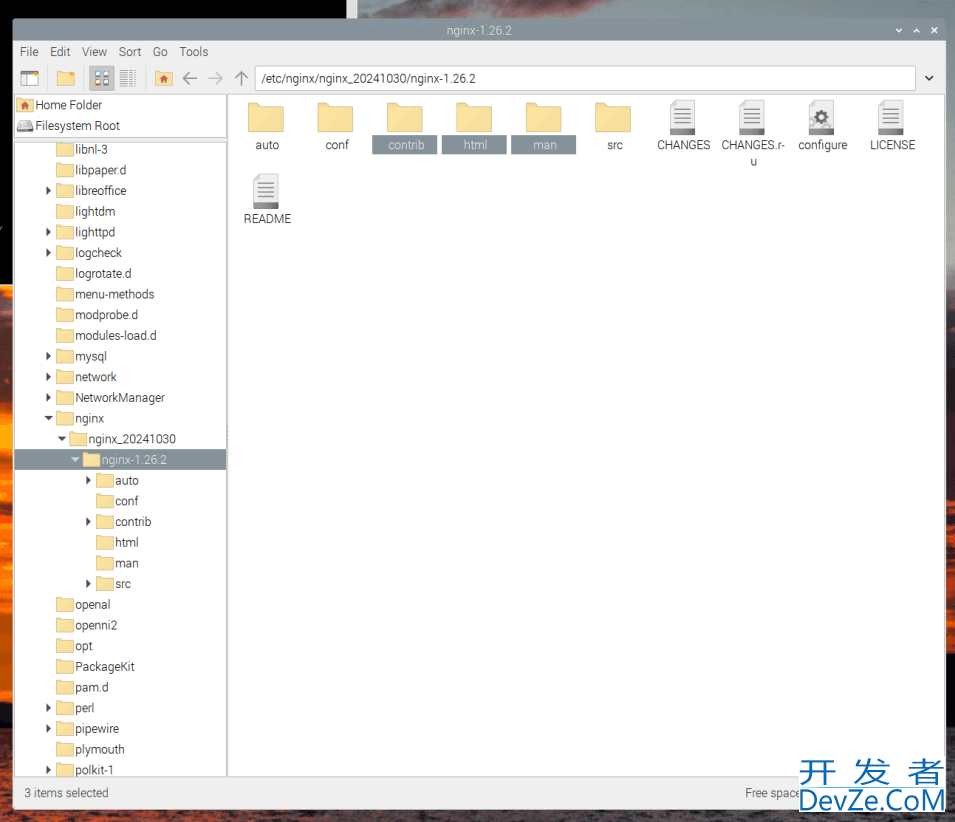This screenshot has width=955, height=822.
Task: Navigate back with the left arrow
Action: pyautogui.click(x=190, y=78)
